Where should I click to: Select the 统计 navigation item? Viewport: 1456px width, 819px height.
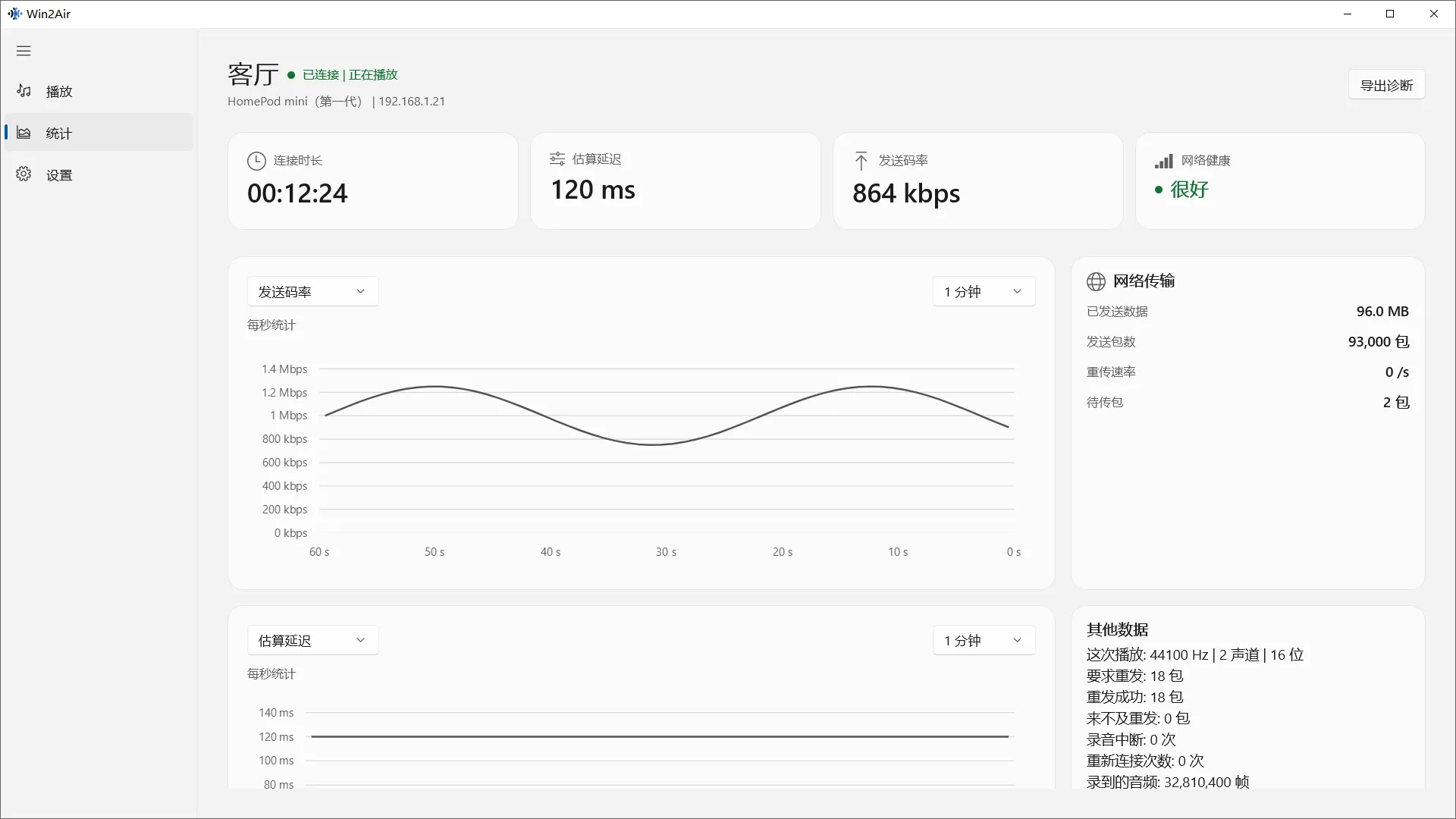coord(99,133)
